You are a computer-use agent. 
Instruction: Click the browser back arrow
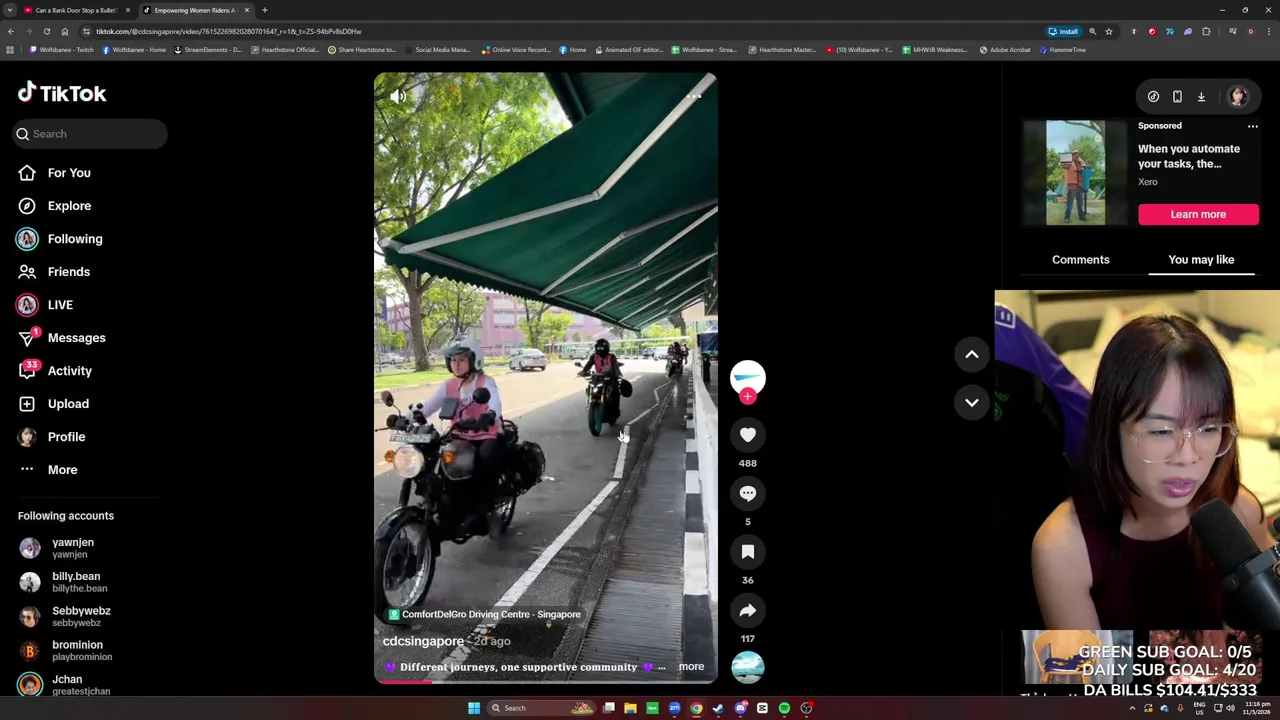click(x=11, y=31)
